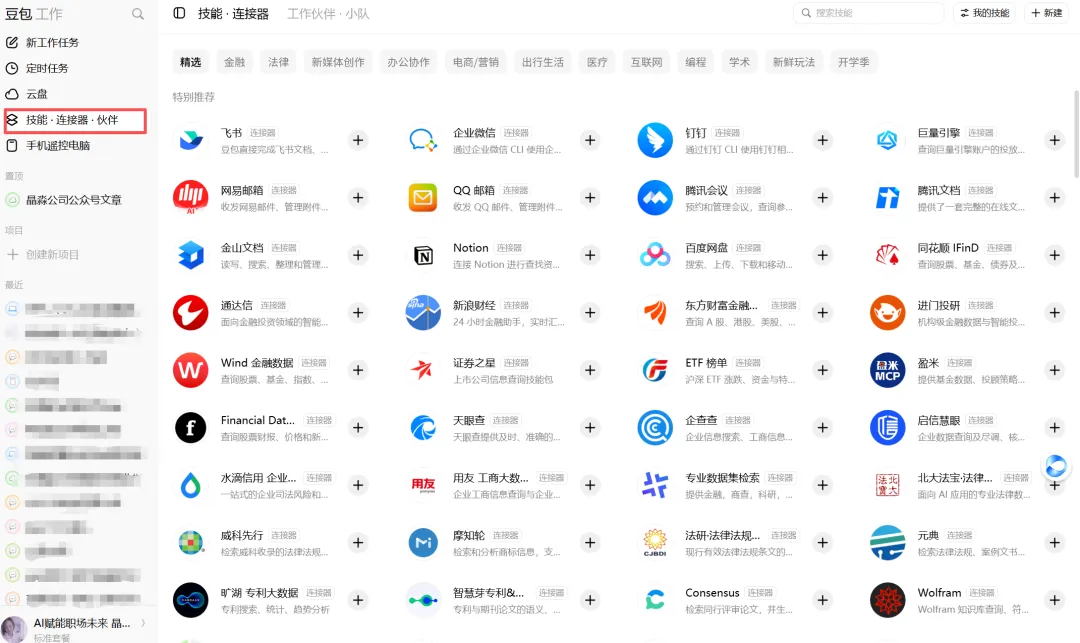Select the 金融 category tab

point(235,62)
